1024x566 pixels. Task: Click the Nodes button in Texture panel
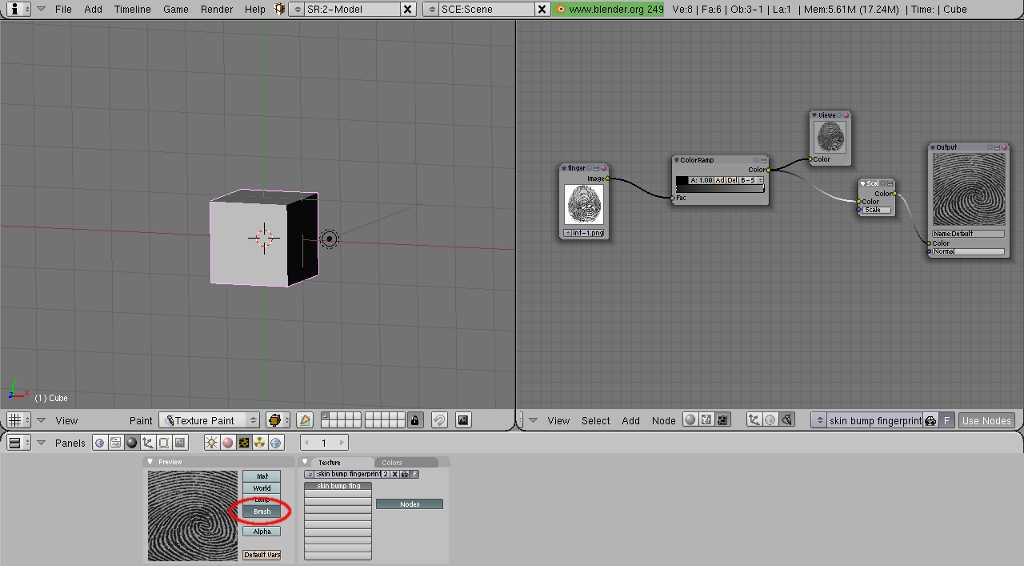click(x=409, y=504)
